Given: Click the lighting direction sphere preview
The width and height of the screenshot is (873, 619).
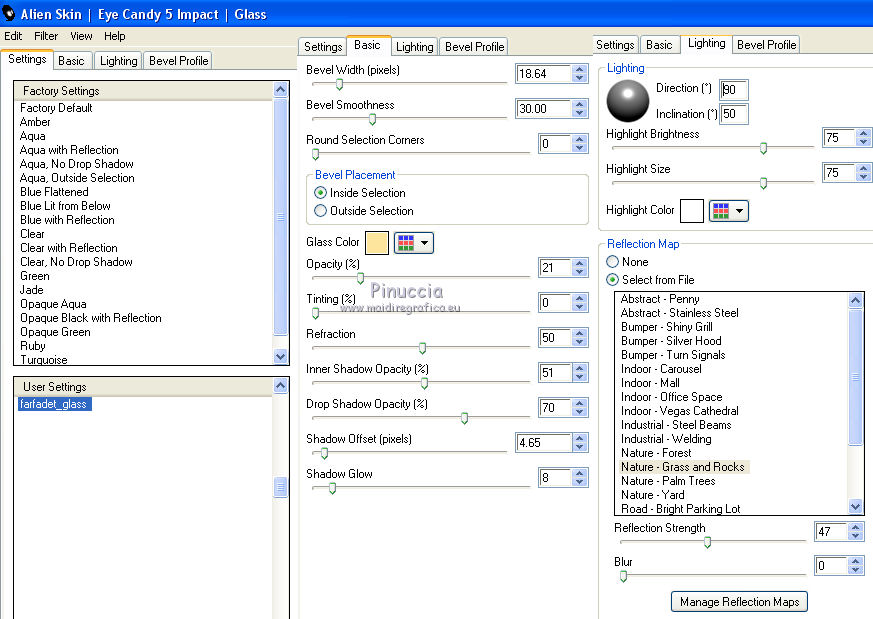Looking at the screenshot, I should 627,101.
